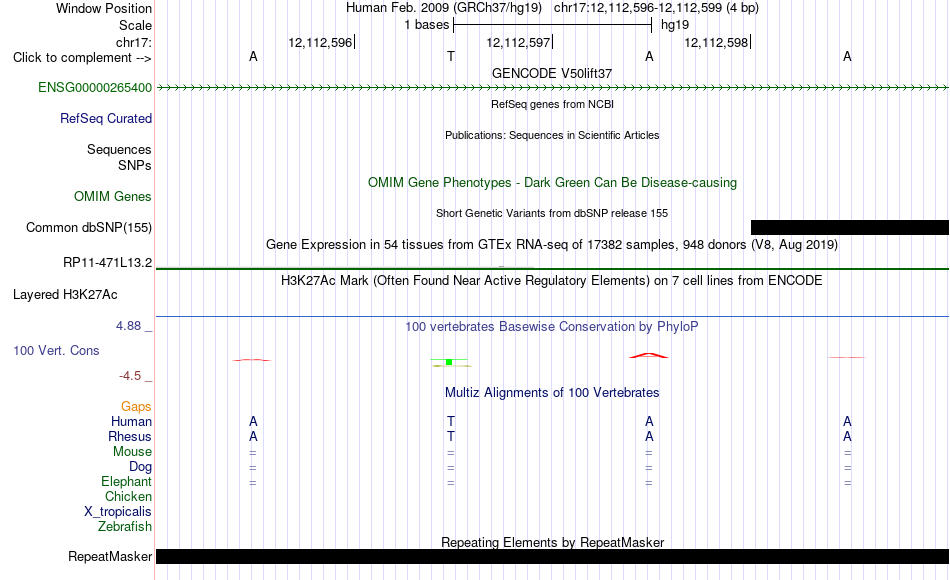Click 'Repeating Elements by RepeatMasker' title

click(x=552, y=542)
